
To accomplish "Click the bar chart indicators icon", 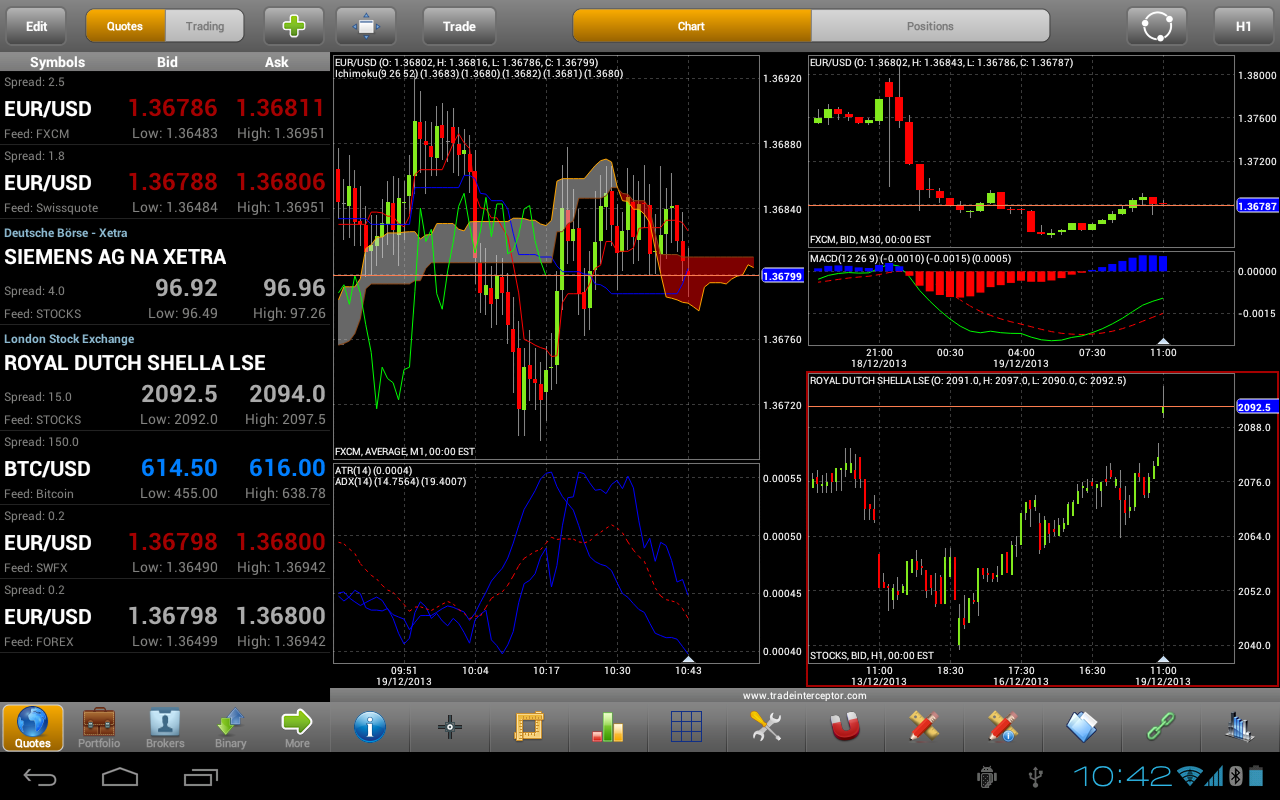I will point(608,727).
